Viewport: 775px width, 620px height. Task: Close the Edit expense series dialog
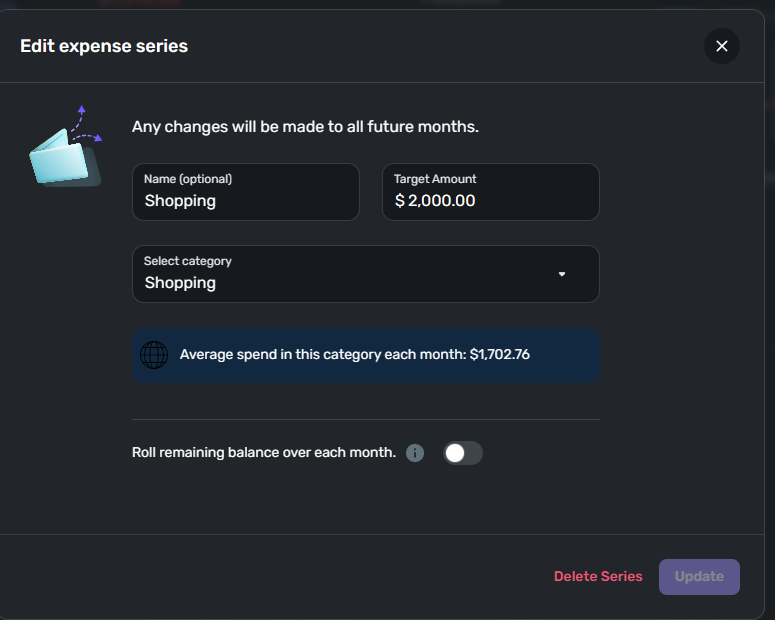point(722,46)
